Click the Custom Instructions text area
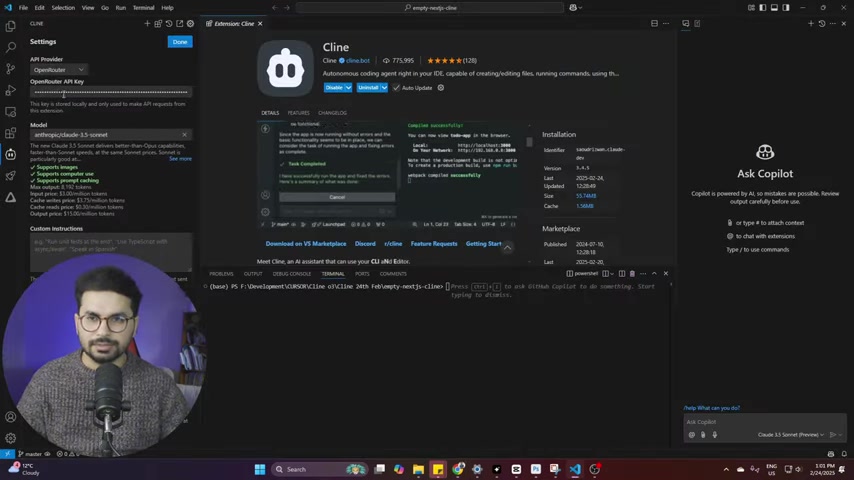The width and height of the screenshot is (854, 480). [x=111, y=252]
